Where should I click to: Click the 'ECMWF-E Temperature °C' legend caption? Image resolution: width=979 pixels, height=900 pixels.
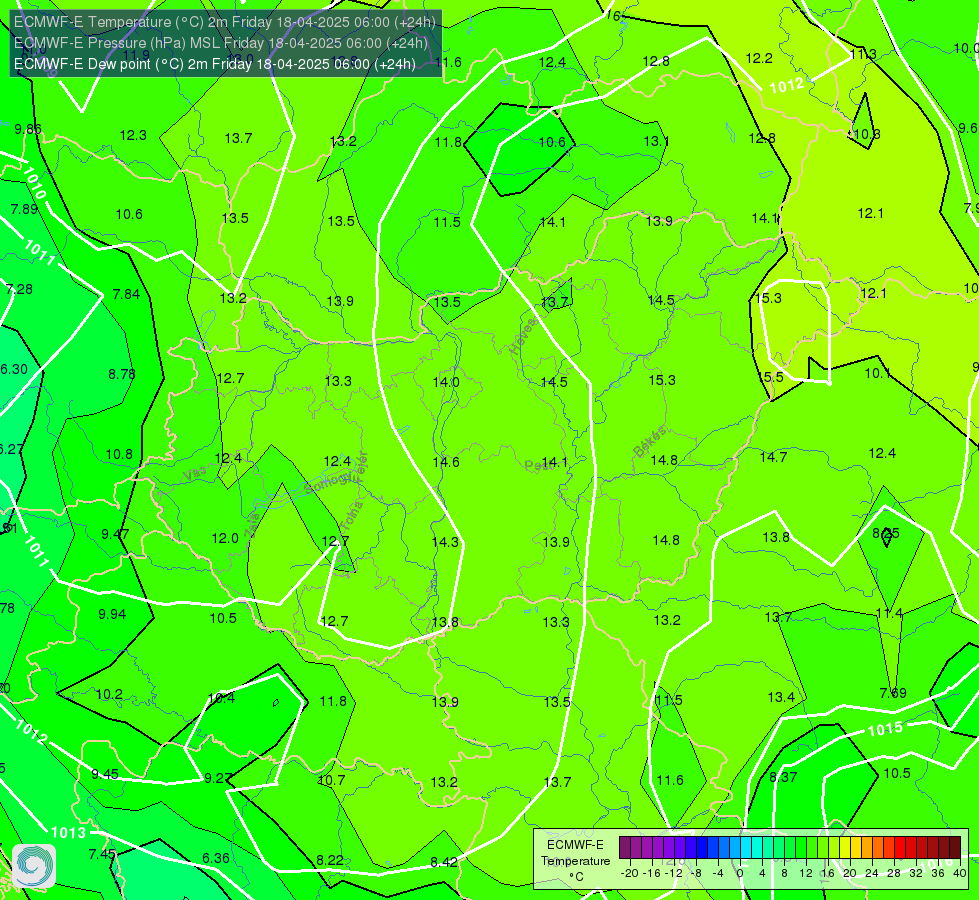575,861
